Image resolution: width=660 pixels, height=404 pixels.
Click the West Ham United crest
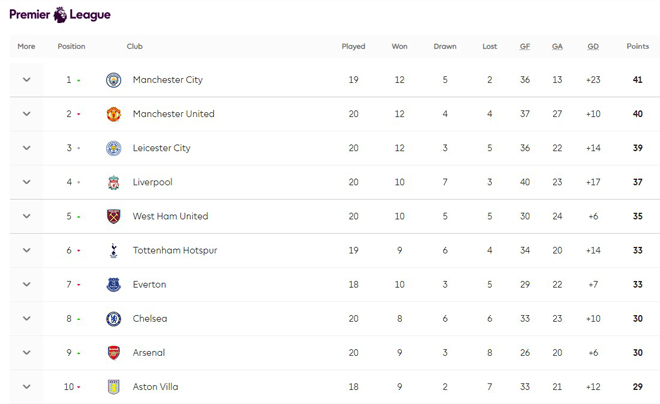[x=113, y=216]
